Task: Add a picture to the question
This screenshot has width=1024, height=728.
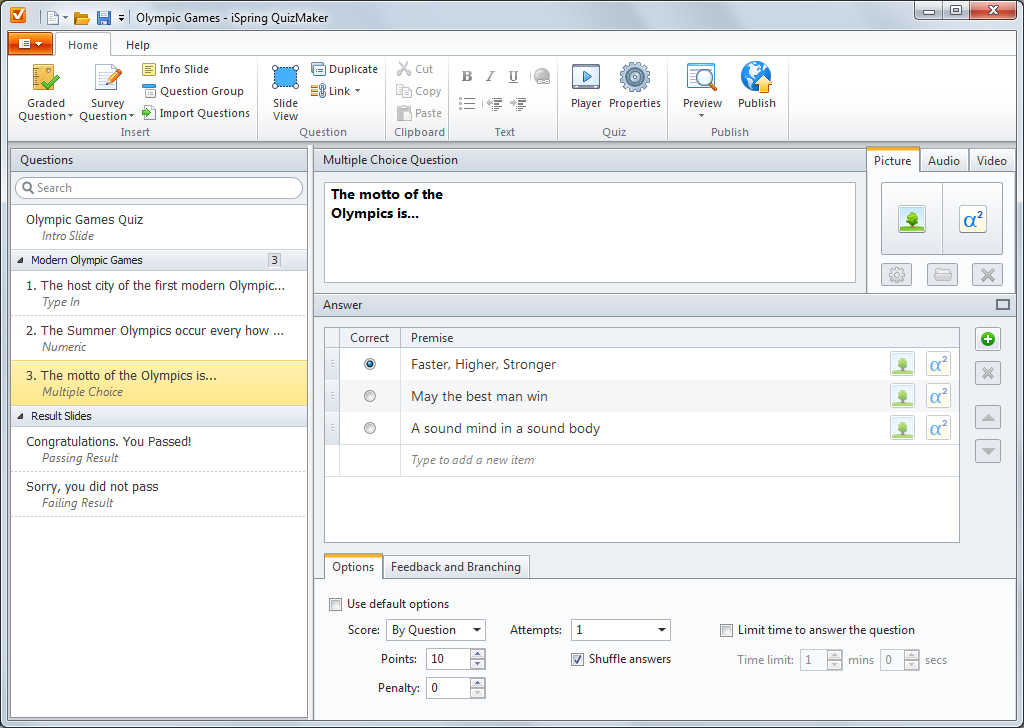Action: 912,219
